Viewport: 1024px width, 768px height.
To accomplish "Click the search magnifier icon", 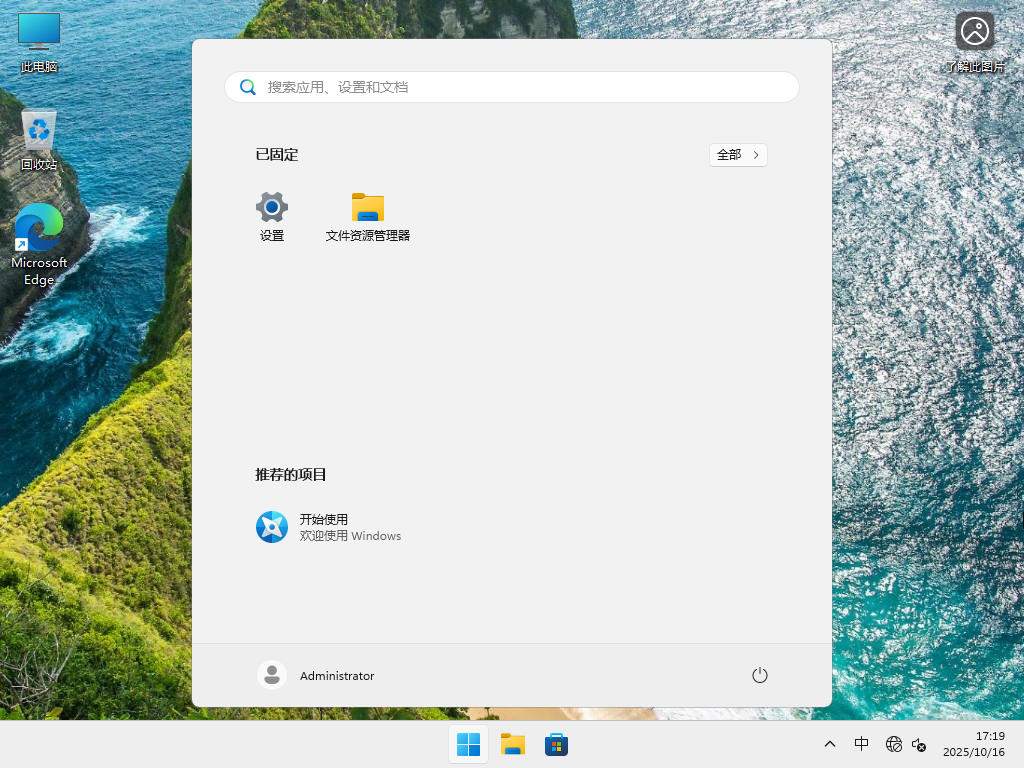I will [248, 87].
